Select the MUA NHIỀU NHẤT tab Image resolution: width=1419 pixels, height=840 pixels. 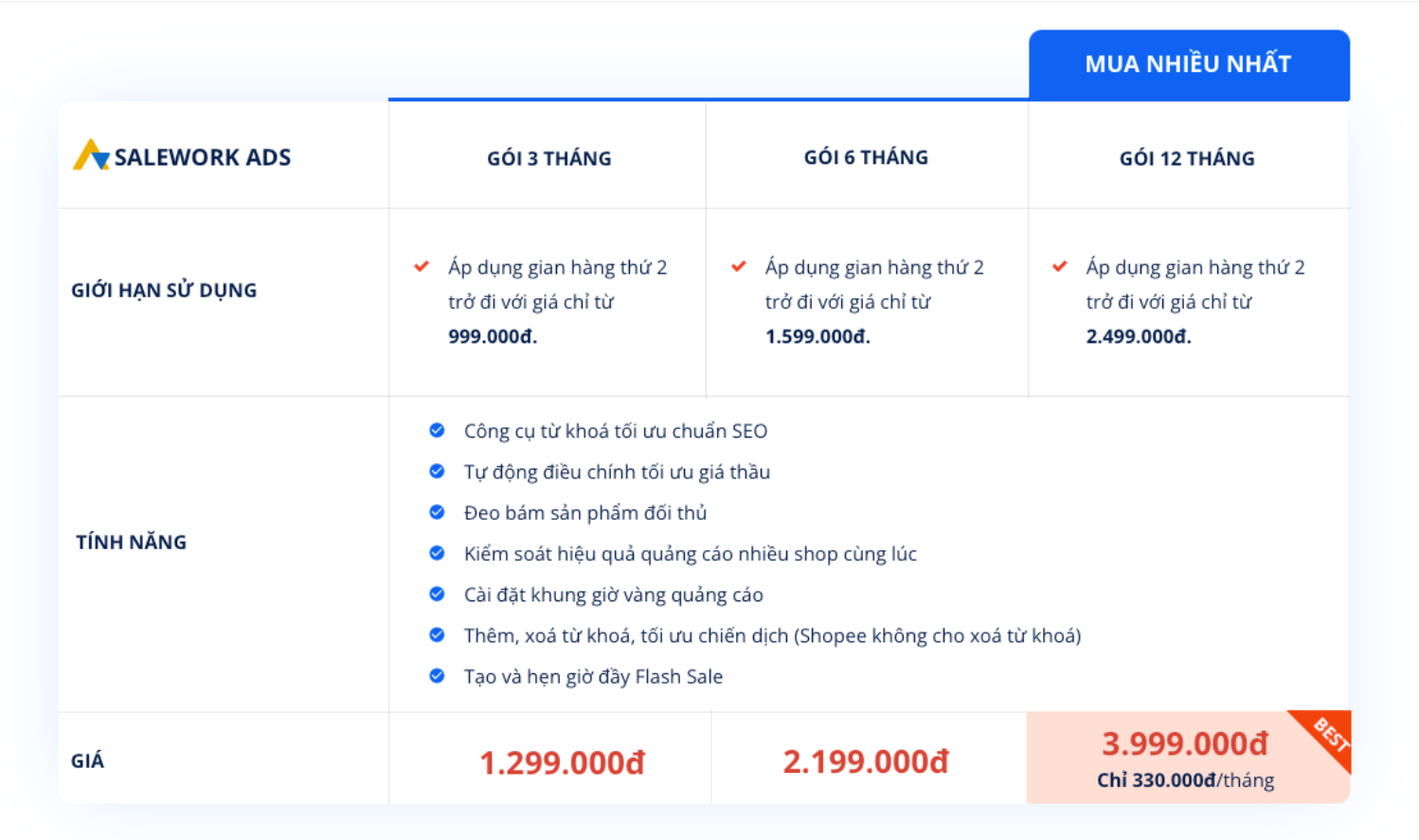[1189, 64]
